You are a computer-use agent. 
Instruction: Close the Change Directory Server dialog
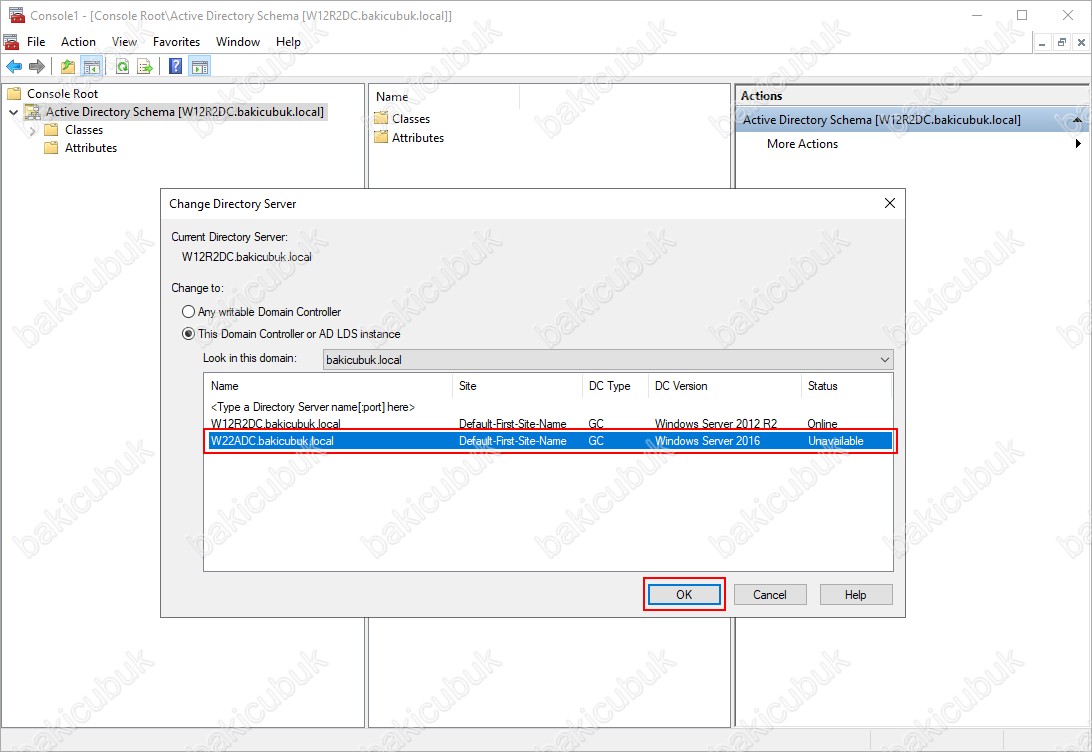click(x=889, y=203)
